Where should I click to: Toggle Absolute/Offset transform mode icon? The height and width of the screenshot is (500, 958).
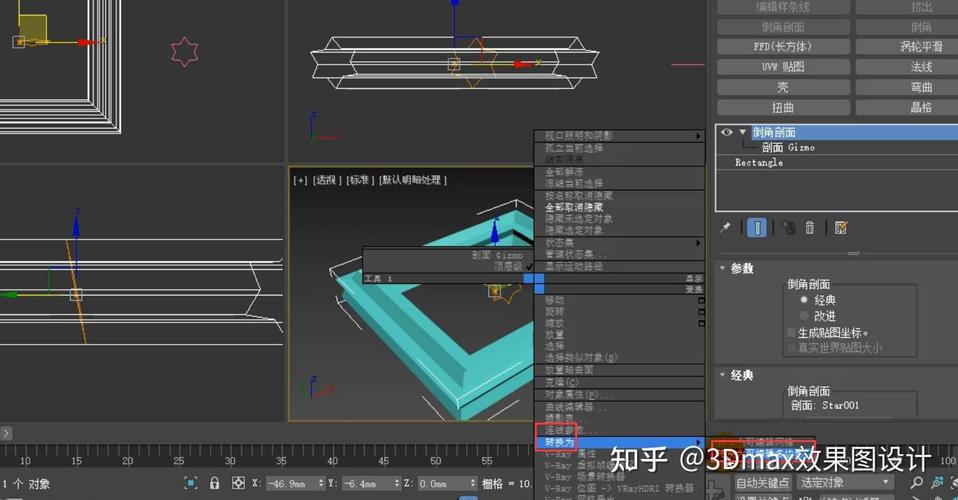[238, 483]
